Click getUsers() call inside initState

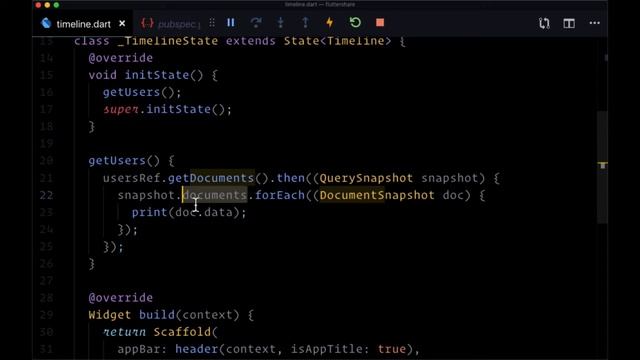click(142, 92)
